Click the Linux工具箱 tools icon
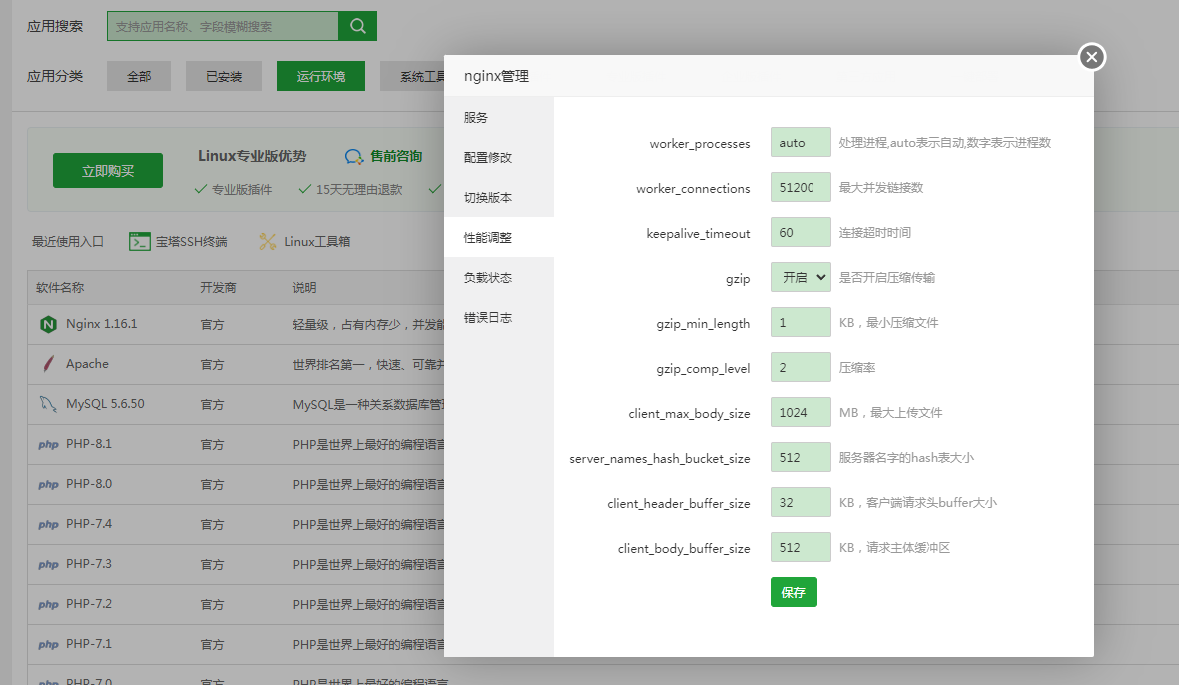The image size is (1179, 685). [268, 241]
